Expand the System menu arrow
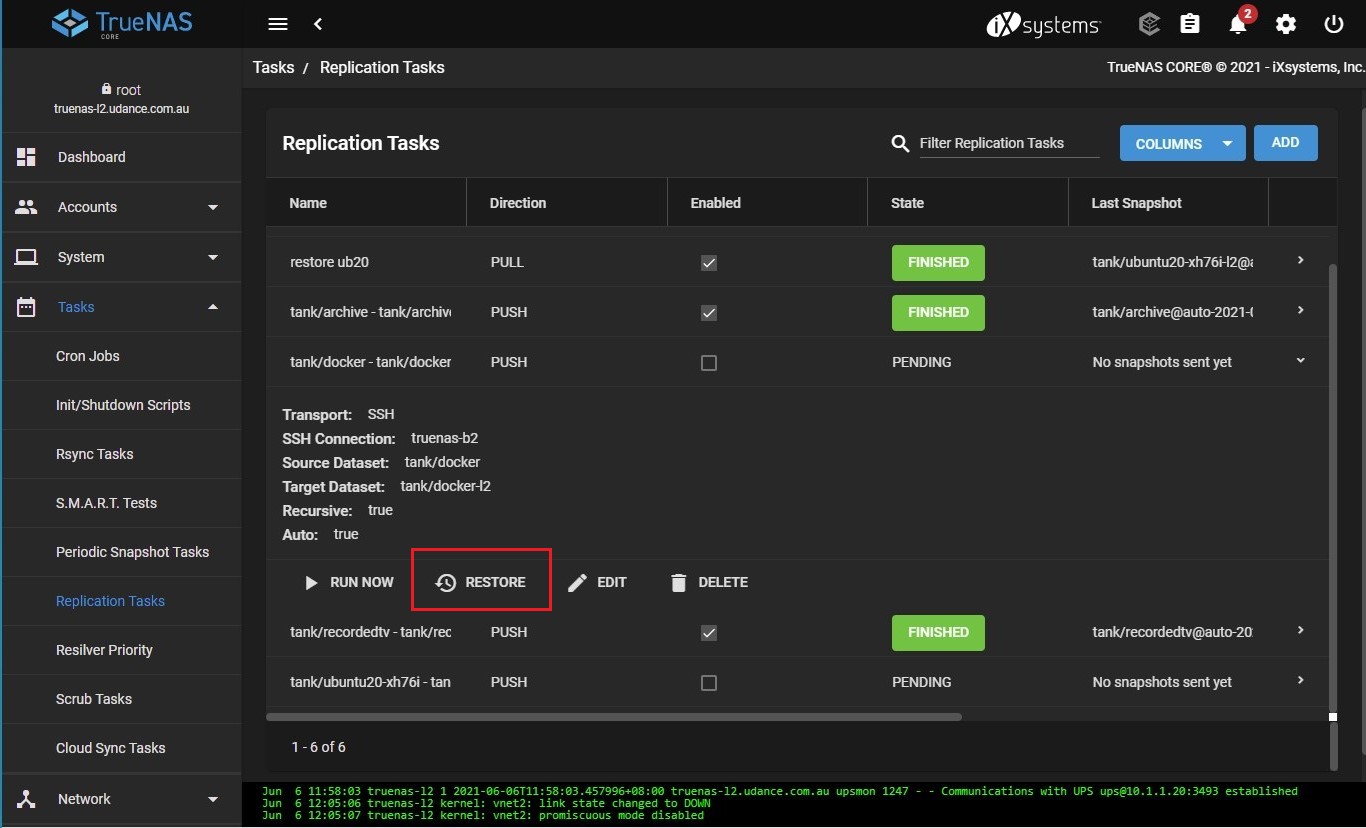Viewport: 1366px width, 828px height. 213,257
